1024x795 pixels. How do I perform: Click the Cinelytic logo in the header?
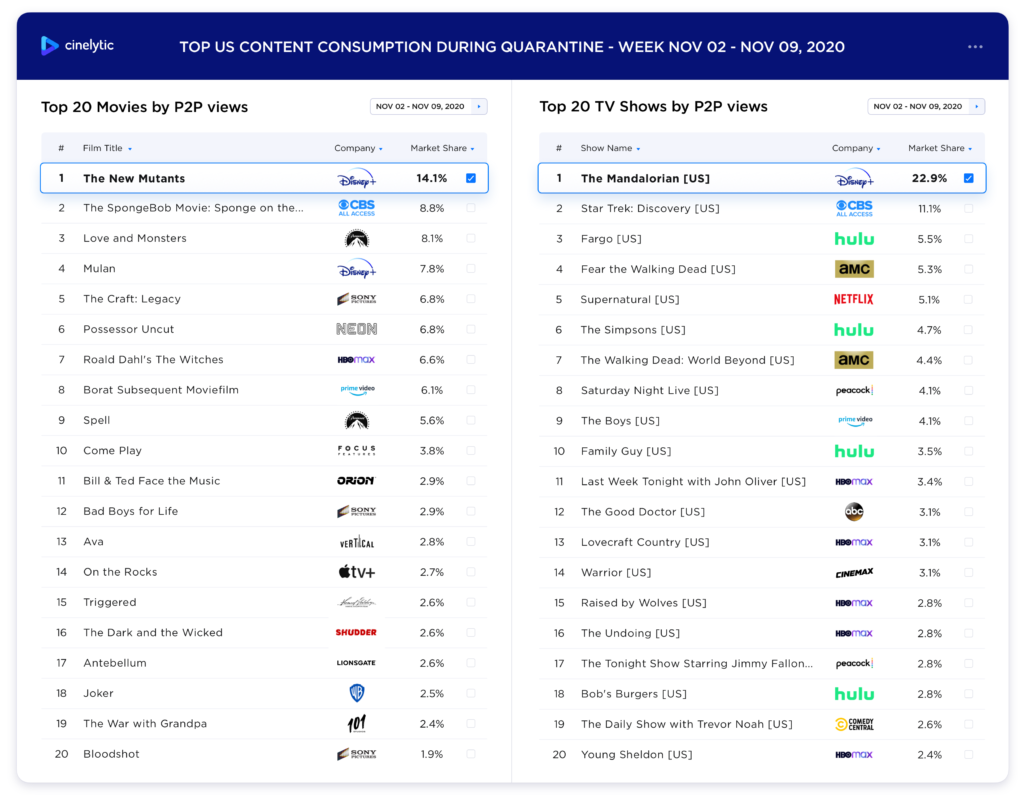point(77,46)
